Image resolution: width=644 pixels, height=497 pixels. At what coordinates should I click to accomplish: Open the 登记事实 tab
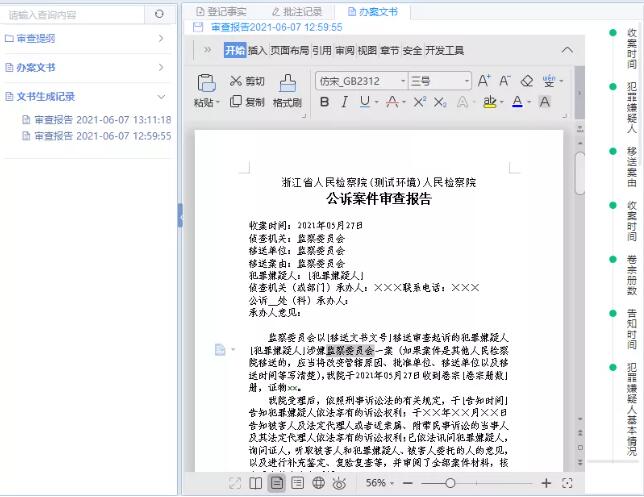[x=221, y=12]
